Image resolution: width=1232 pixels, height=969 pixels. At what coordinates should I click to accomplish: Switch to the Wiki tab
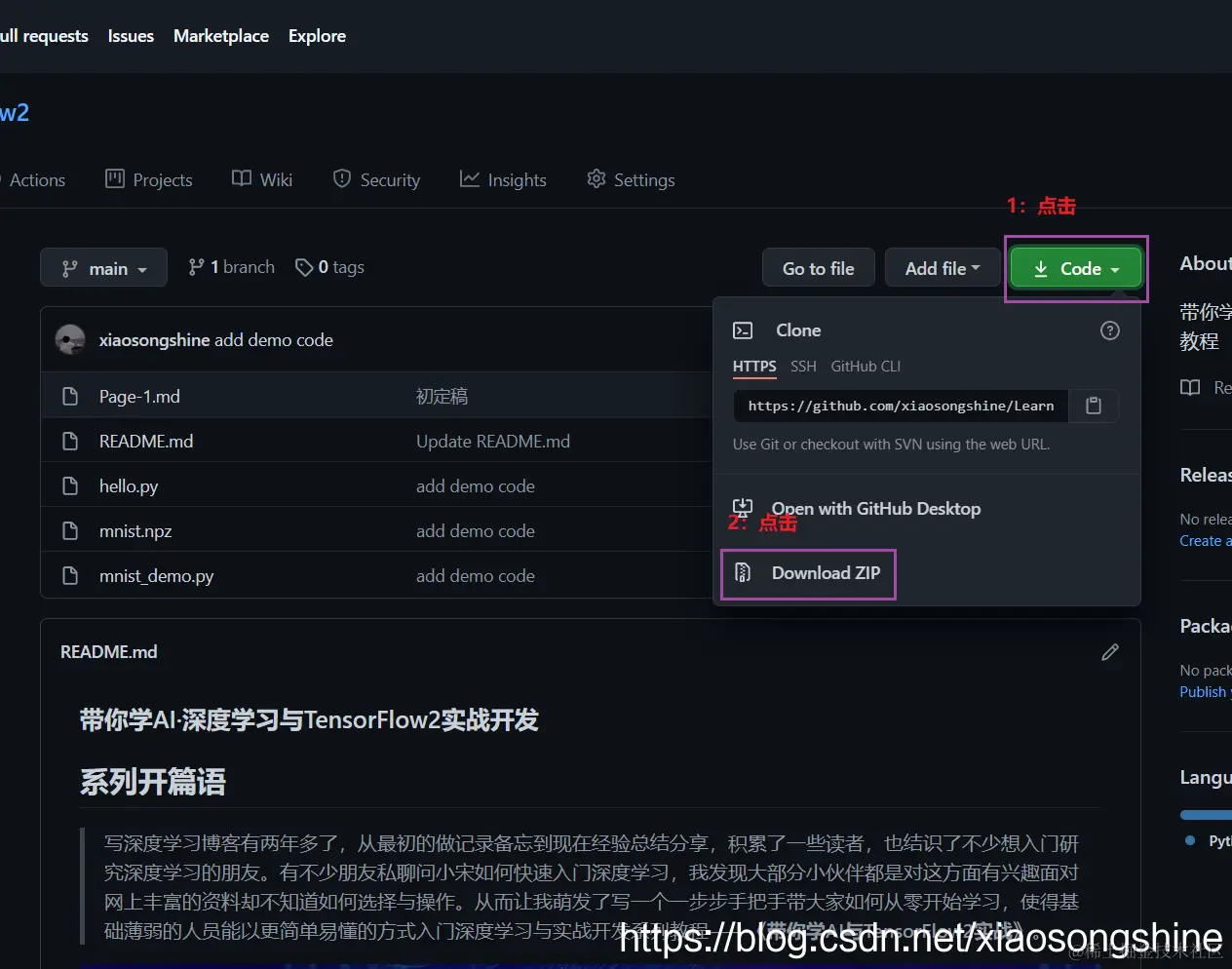pyautogui.click(x=262, y=179)
